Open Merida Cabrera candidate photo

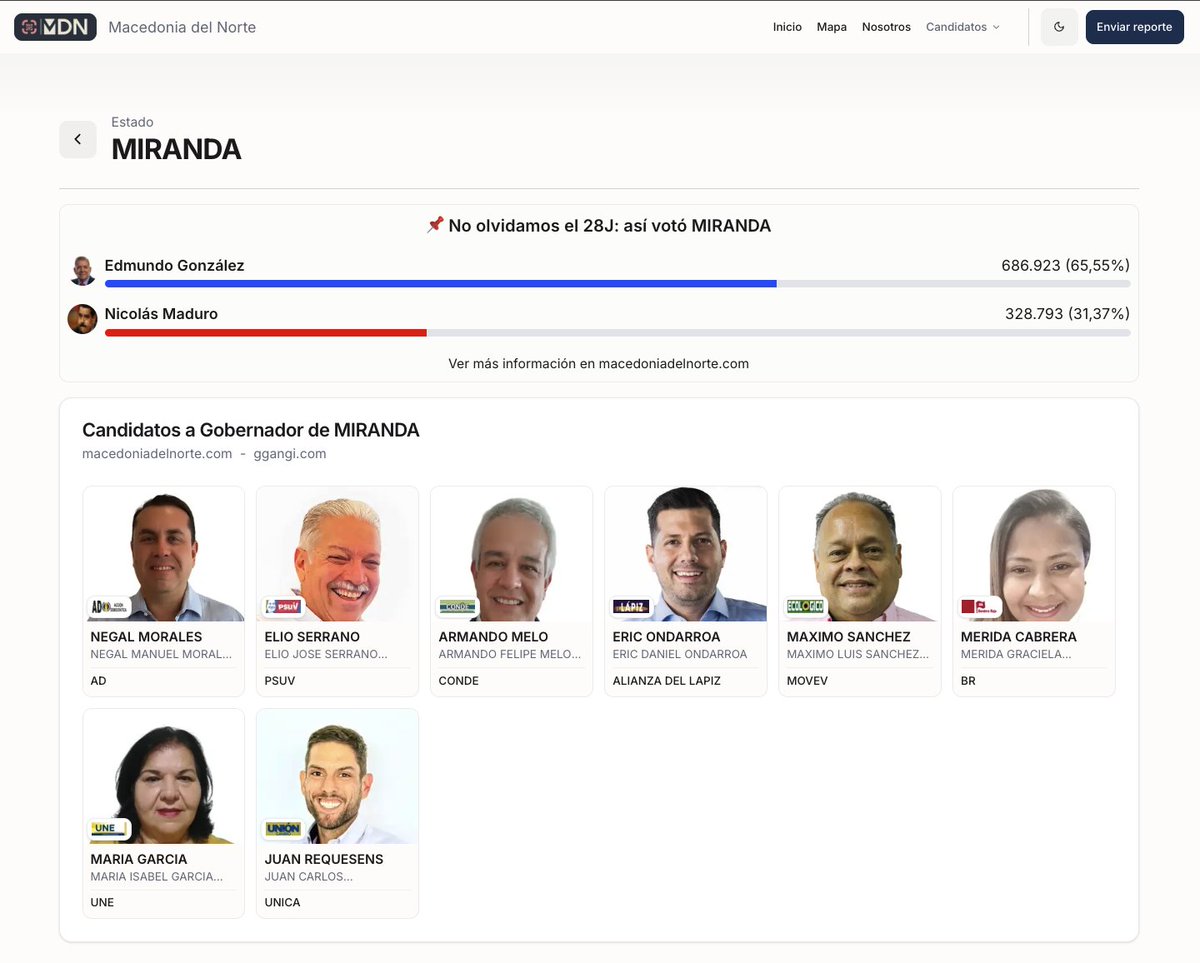pos(1033,554)
